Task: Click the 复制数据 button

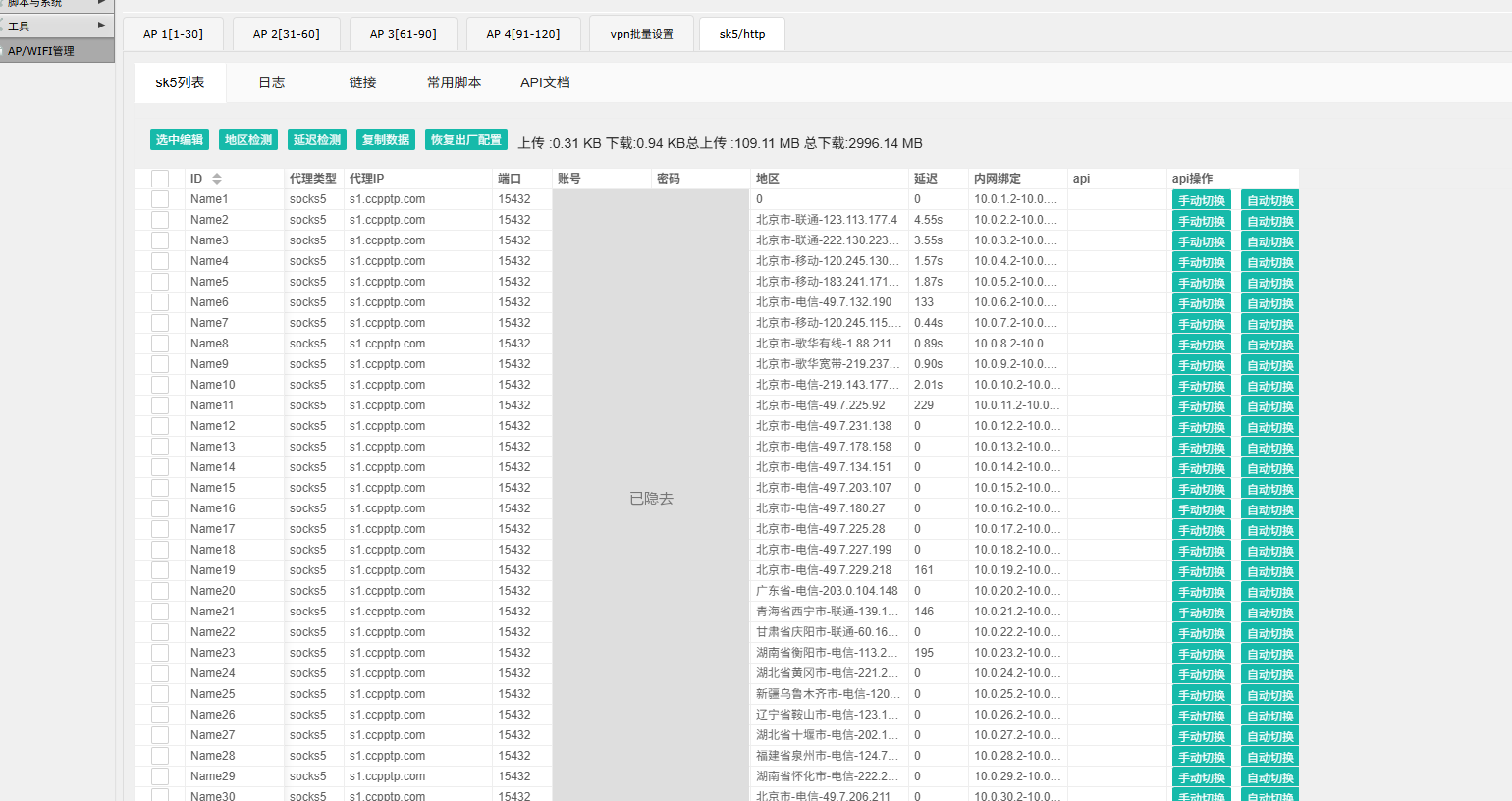Action: point(386,140)
